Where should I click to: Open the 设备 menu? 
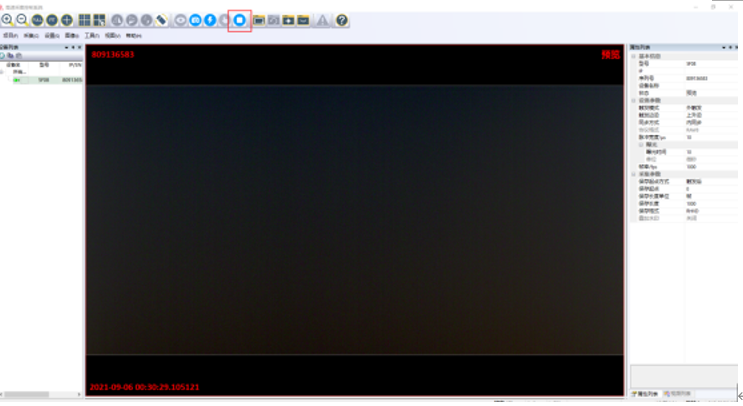pyautogui.click(x=52, y=36)
